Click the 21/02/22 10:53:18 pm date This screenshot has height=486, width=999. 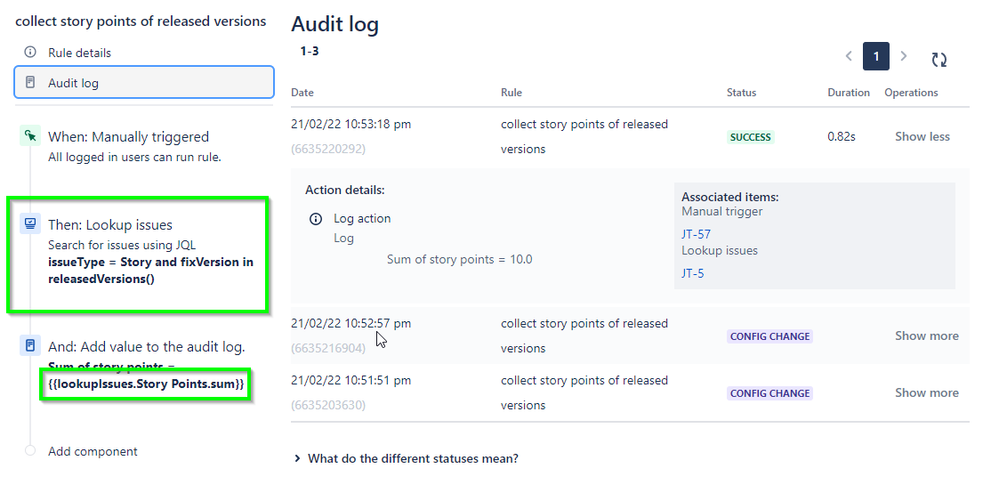point(350,124)
